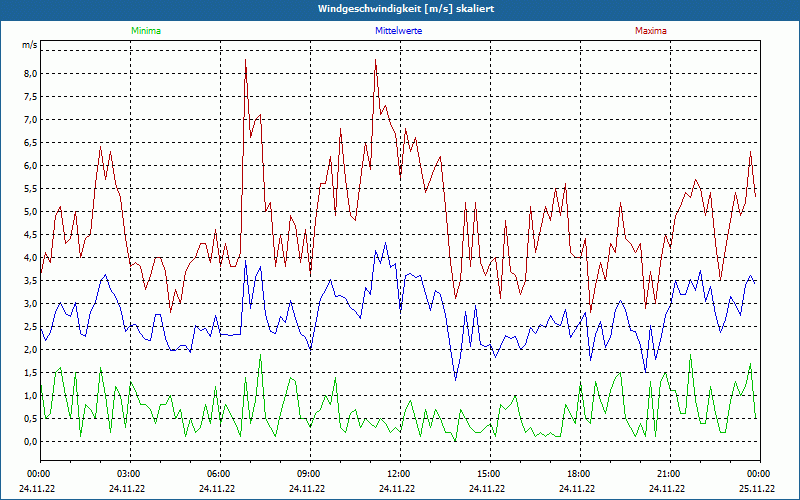Click the "5,0" y-axis value
Image resolution: width=800 pixels, height=500 pixels.
click(31, 211)
